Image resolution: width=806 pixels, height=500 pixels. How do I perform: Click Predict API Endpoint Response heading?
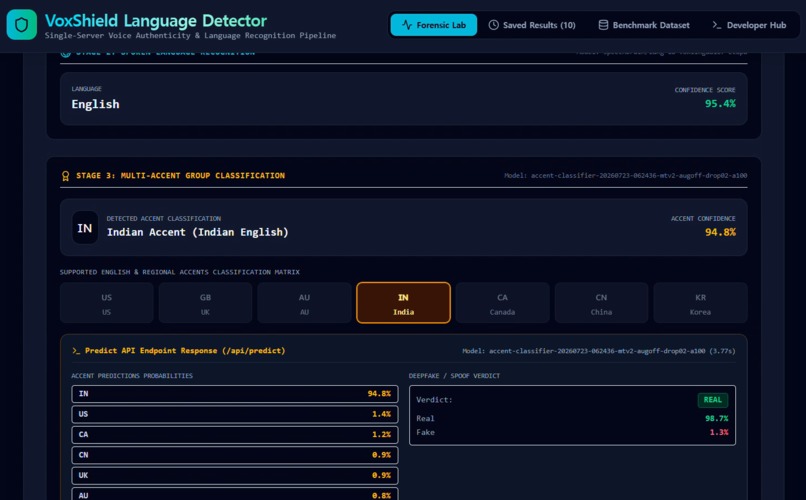click(x=185, y=350)
